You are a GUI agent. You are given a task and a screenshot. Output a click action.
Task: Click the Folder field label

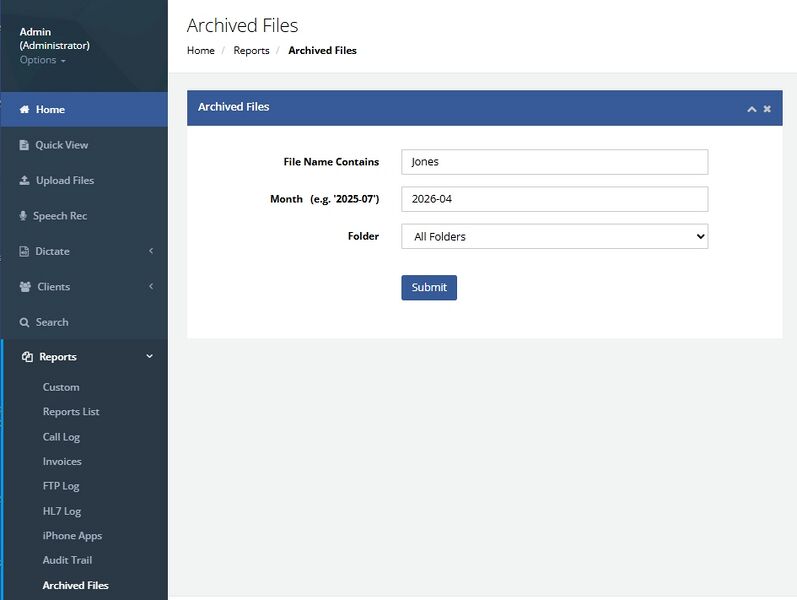point(363,236)
